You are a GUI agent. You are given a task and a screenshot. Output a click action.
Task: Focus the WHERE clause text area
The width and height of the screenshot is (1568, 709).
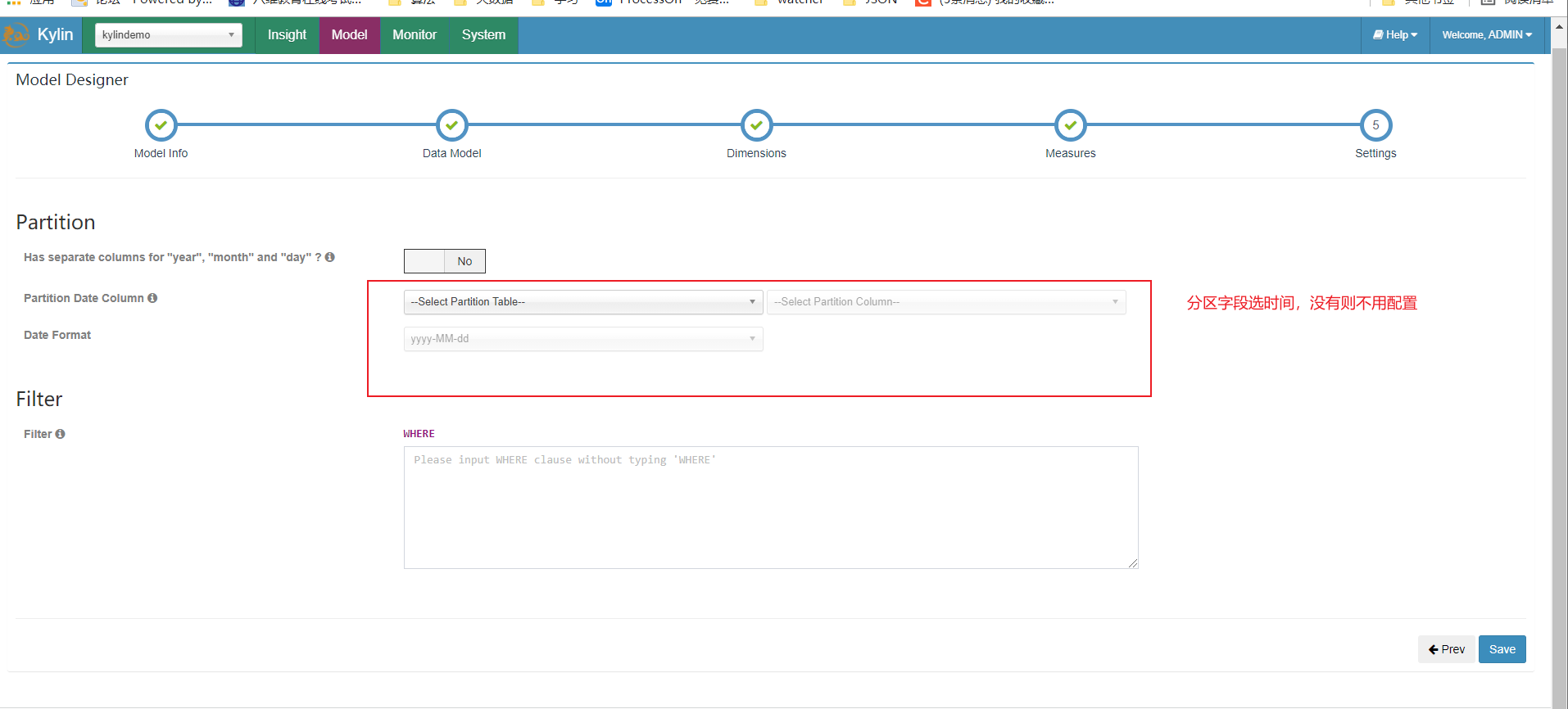[x=771, y=508]
